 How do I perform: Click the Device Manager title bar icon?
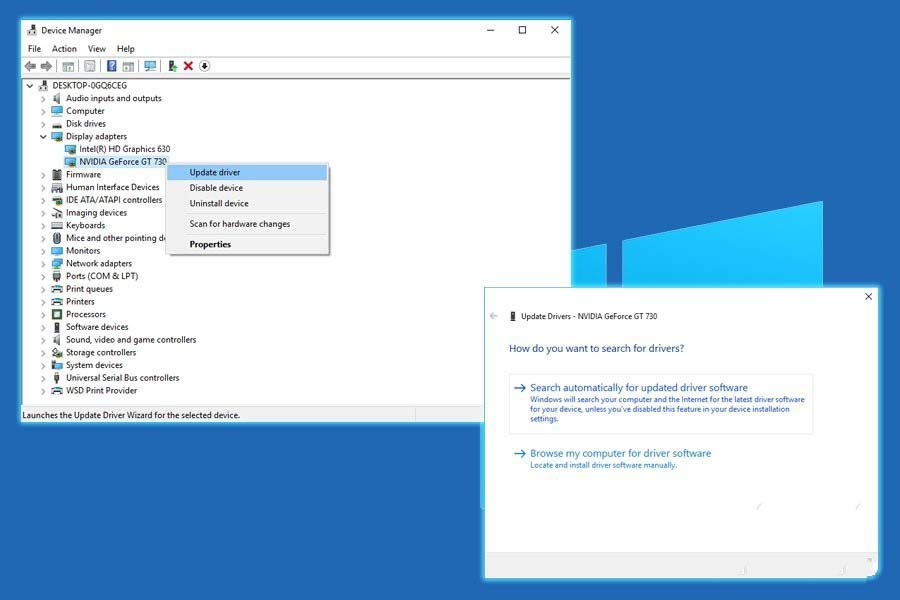tap(32, 30)
